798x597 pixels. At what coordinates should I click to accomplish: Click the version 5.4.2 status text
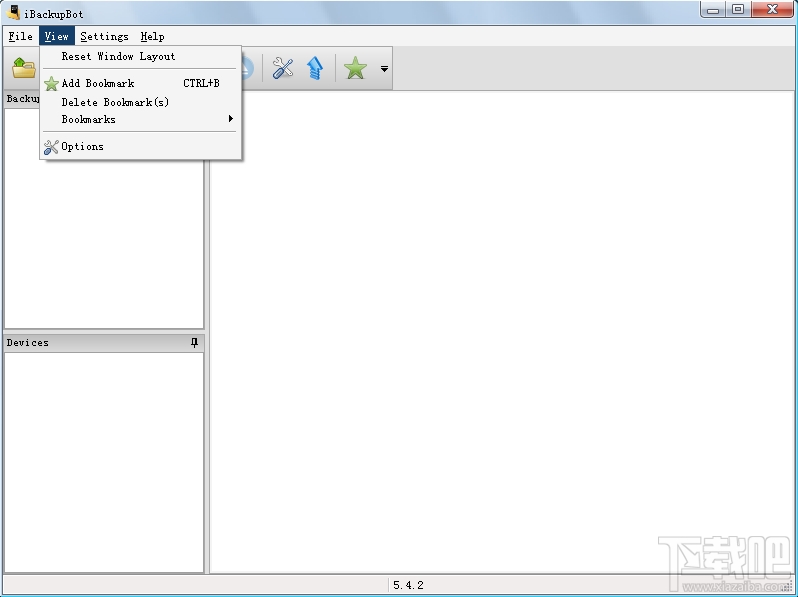[408, 585]
